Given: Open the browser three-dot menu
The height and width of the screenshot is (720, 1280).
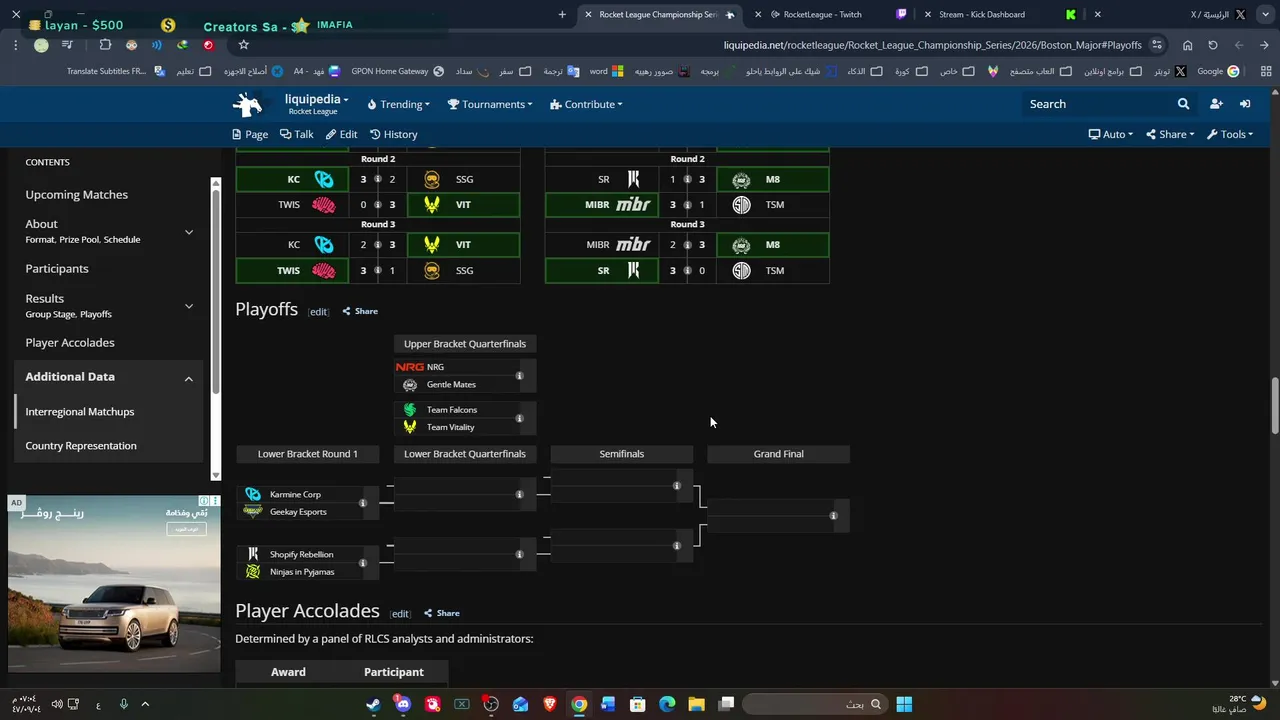Looking at the screenshot, I should click(x=16, y=45).
